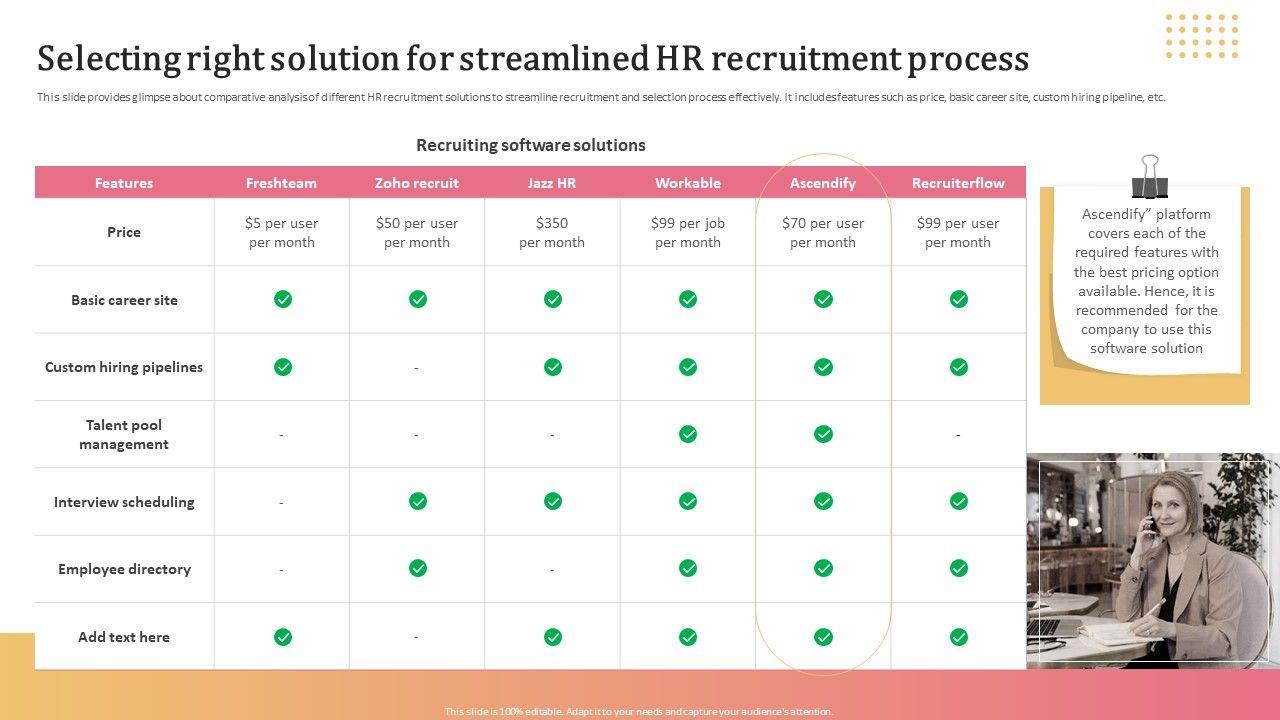
Task: Click the Jazz HR check mark in Add text here row
Action: [553, 637]
